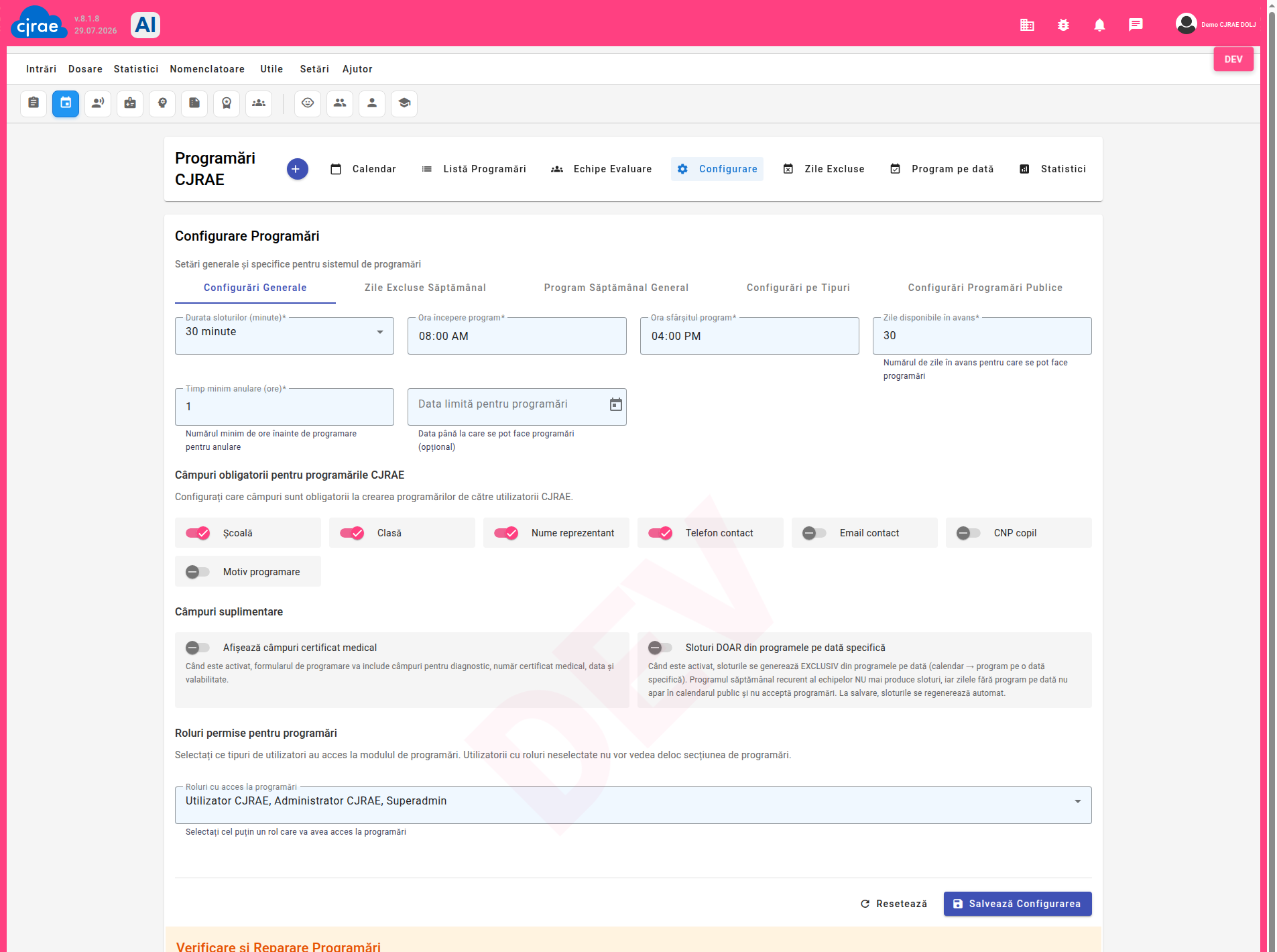Enable the Email contact switch
The height and width of the screenshot is (952, 1277).
click(x=814, y=533)
